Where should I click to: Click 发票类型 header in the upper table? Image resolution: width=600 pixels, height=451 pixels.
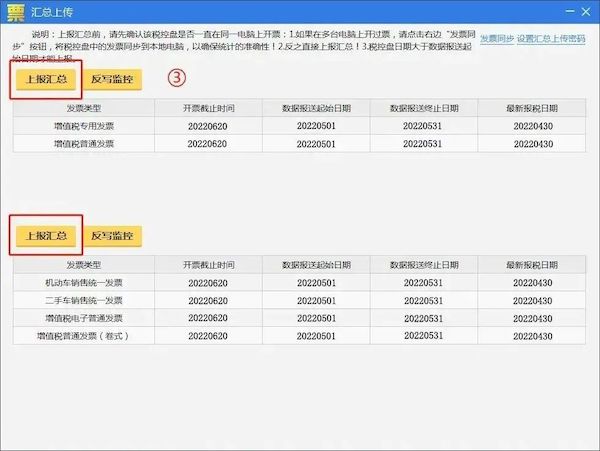click(84, 108)
